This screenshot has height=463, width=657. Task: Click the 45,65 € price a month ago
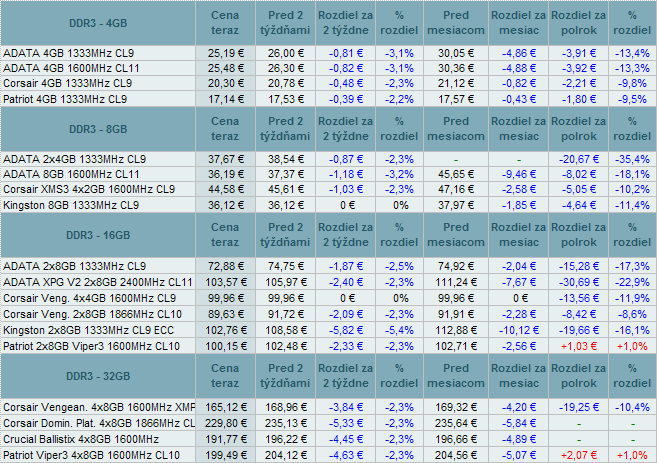click(456, 174)
